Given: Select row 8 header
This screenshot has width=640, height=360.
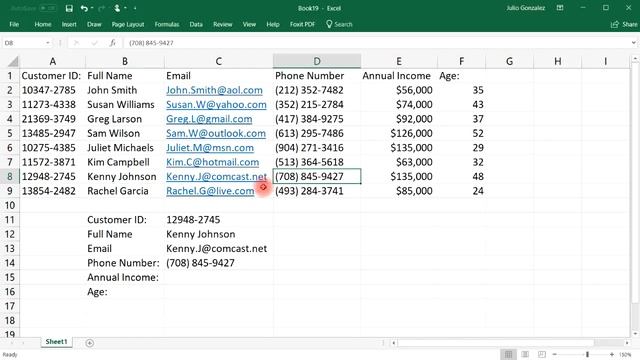Looking at the screenshot, I should tap(10, 176).
